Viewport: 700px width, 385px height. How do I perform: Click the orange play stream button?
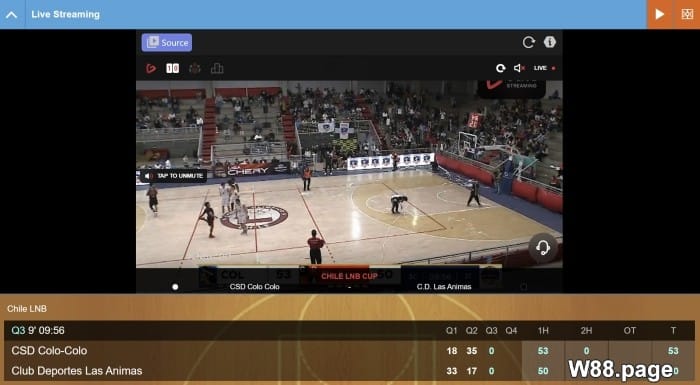(659, 14)
